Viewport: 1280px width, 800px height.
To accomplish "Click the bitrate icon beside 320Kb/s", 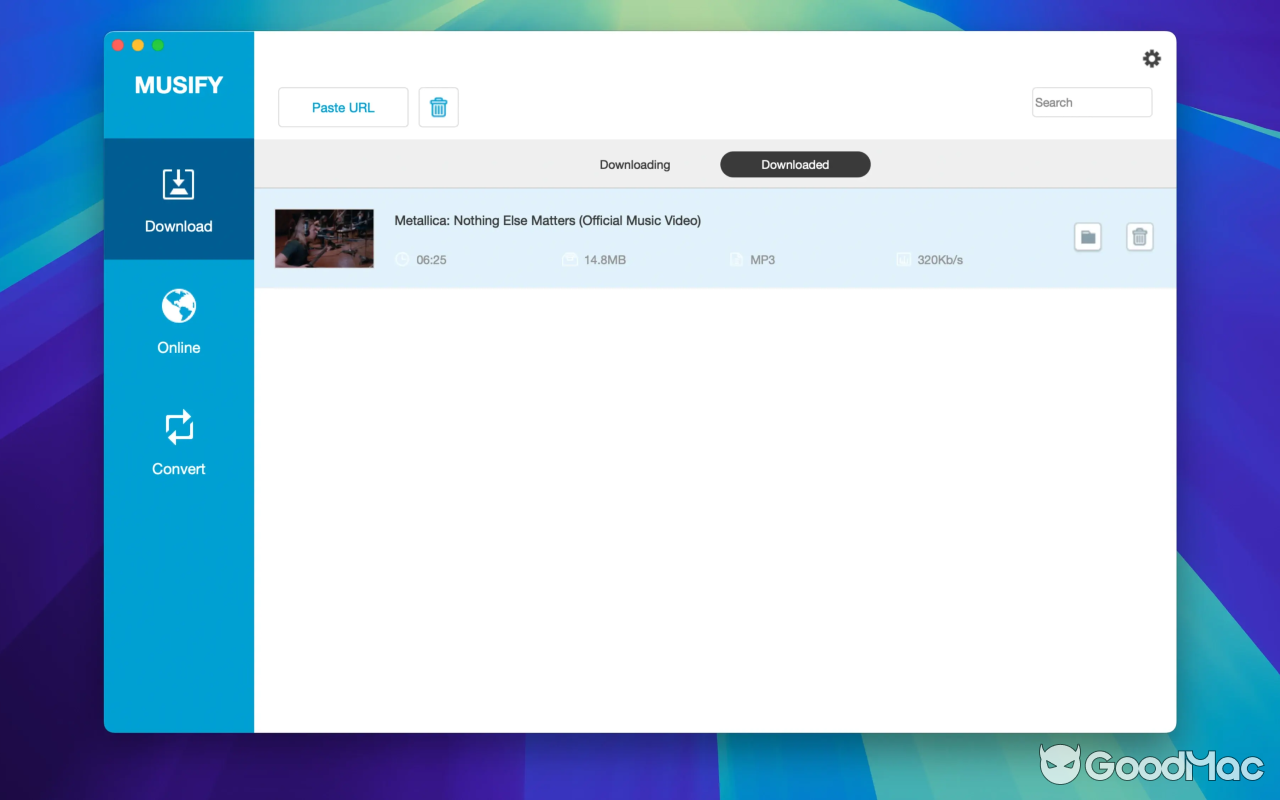I will (904, 259).
